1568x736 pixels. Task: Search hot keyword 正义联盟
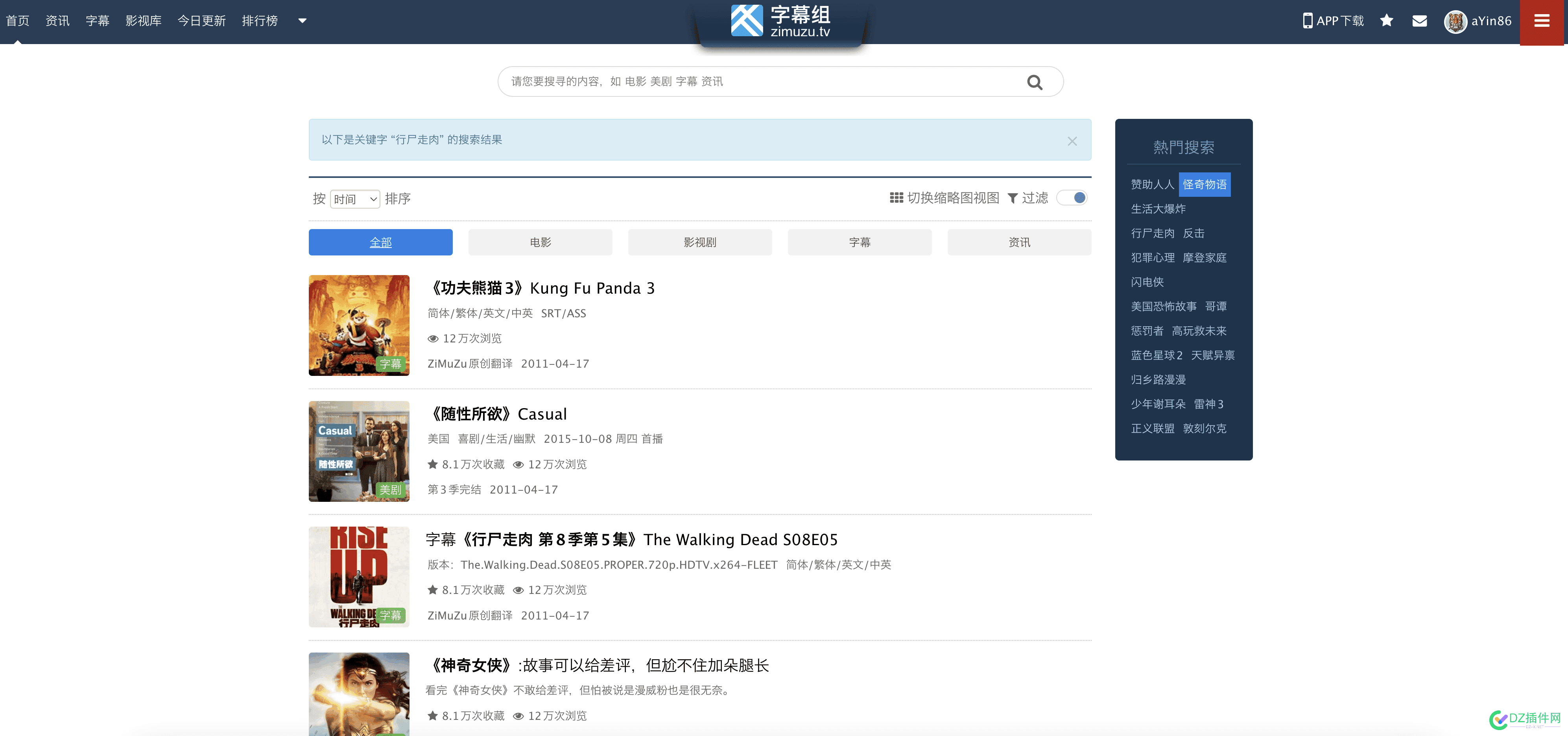tap(1152, 428)
